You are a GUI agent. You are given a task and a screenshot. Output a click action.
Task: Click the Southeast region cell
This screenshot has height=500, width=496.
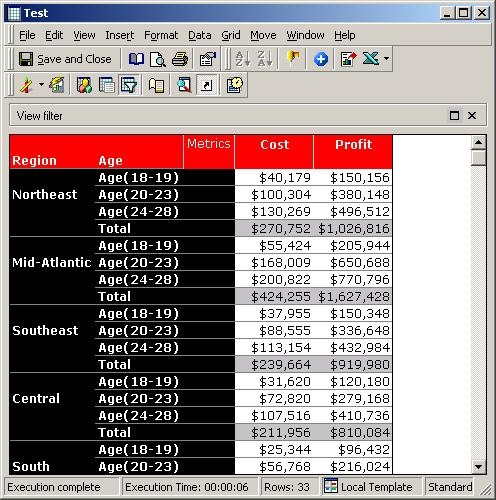[52, 339]
